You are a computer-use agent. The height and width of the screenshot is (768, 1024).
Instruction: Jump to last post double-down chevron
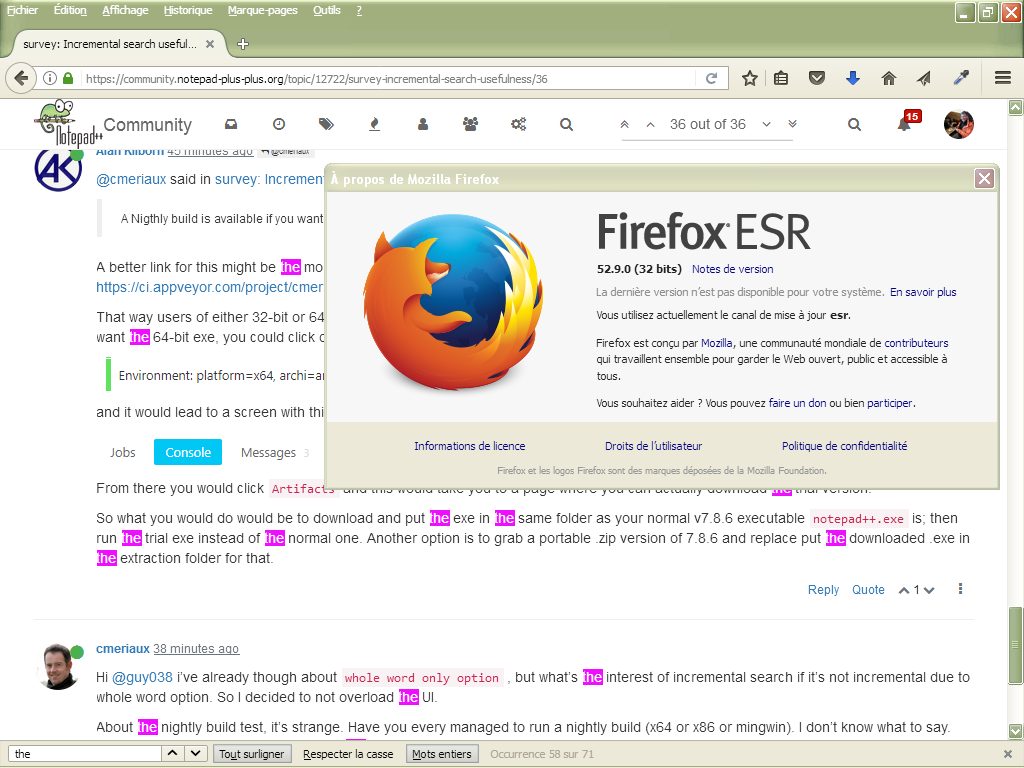[792, 124]
